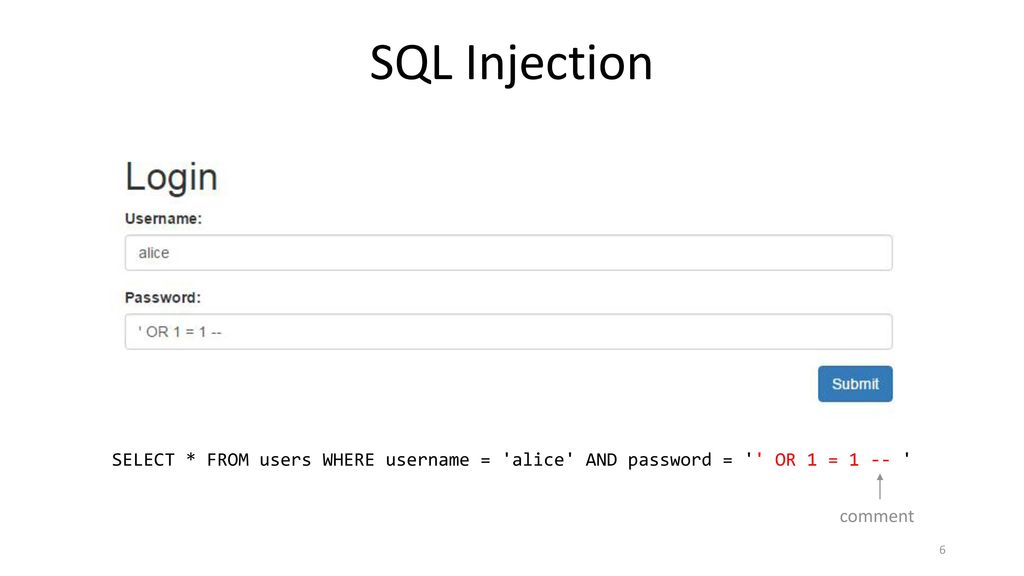The height and width of the screenshot is (576, 1024).
Task: Click the final black quote ending the query
Action: pos(906,456)
